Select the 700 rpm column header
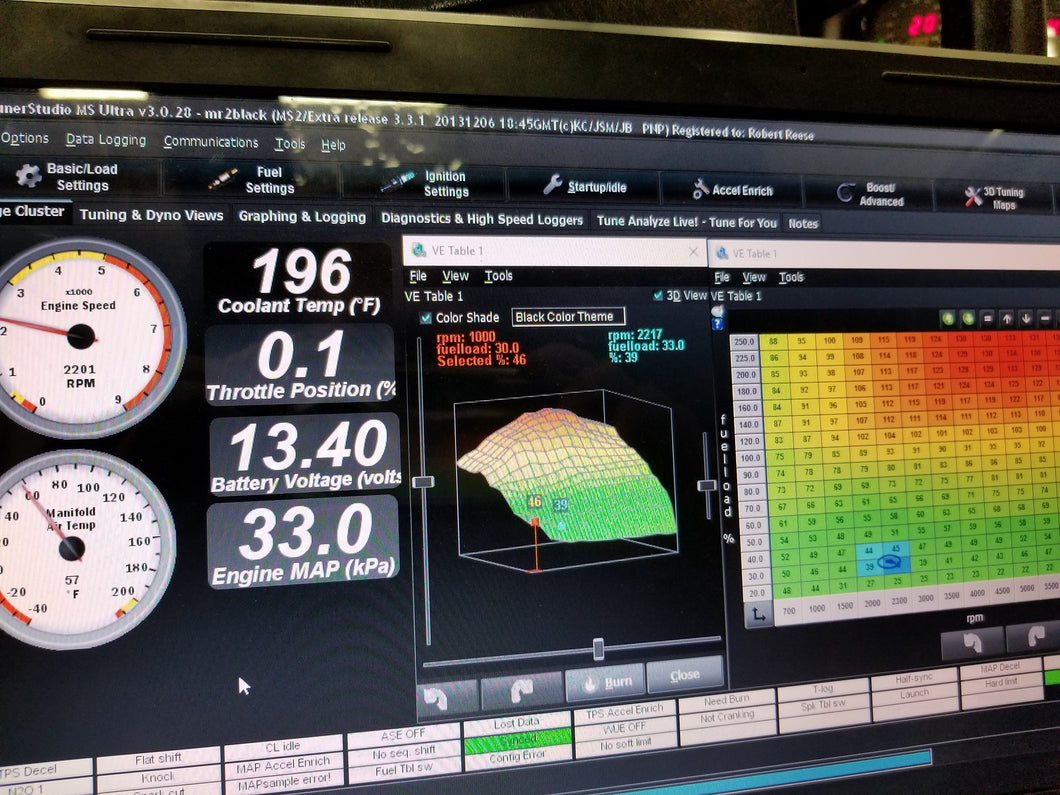The width and height of the screenshot is (1060, 795). [x=788, y=610]
